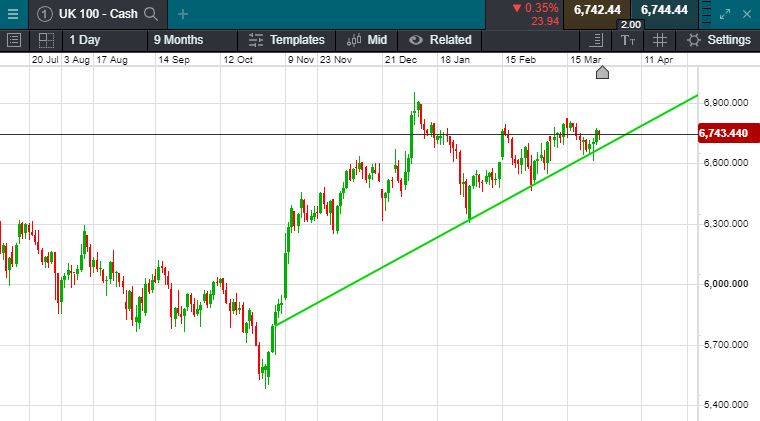Click the sell price 6,742.44 button
The width and height of the screenshot is (760, 421).
click(597, 10)
